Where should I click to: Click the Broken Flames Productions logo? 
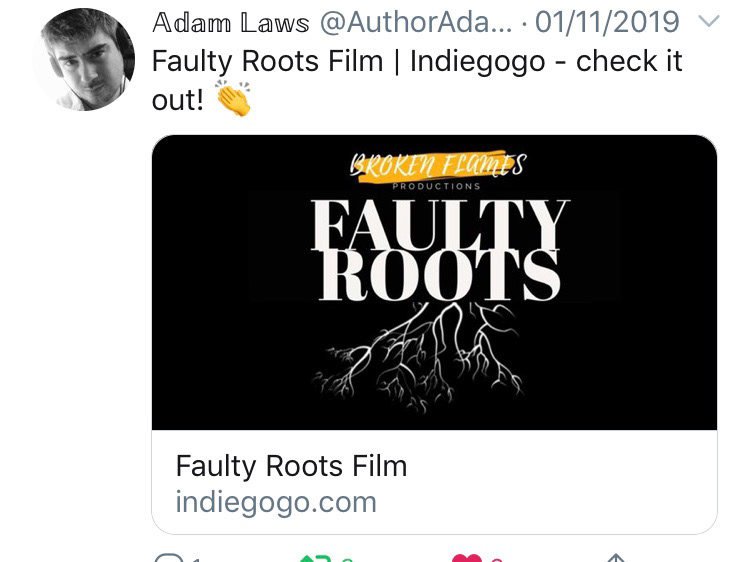pyautogui.click(x=438, y=170)
